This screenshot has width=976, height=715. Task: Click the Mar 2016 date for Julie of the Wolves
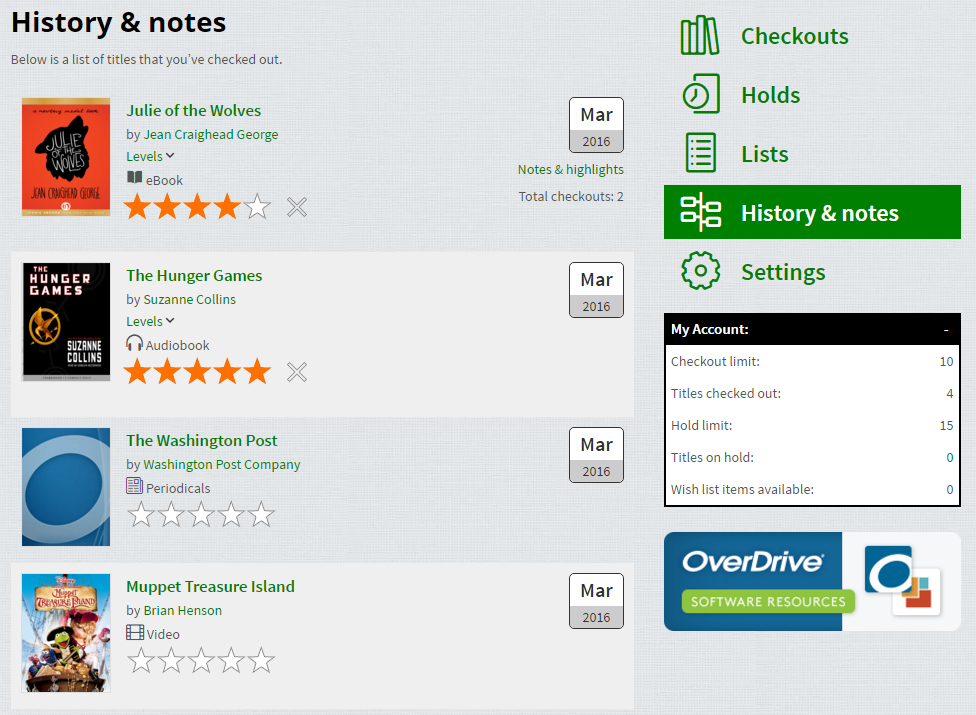596,125
